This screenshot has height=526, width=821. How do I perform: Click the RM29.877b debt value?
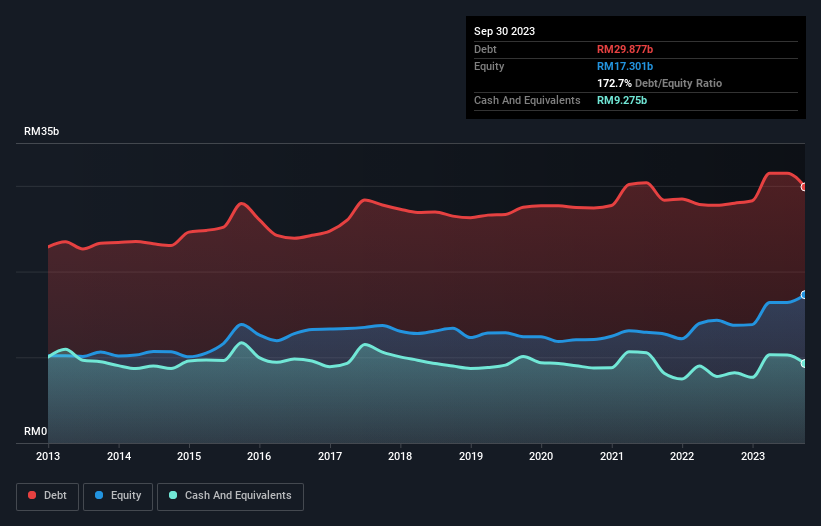625,49
